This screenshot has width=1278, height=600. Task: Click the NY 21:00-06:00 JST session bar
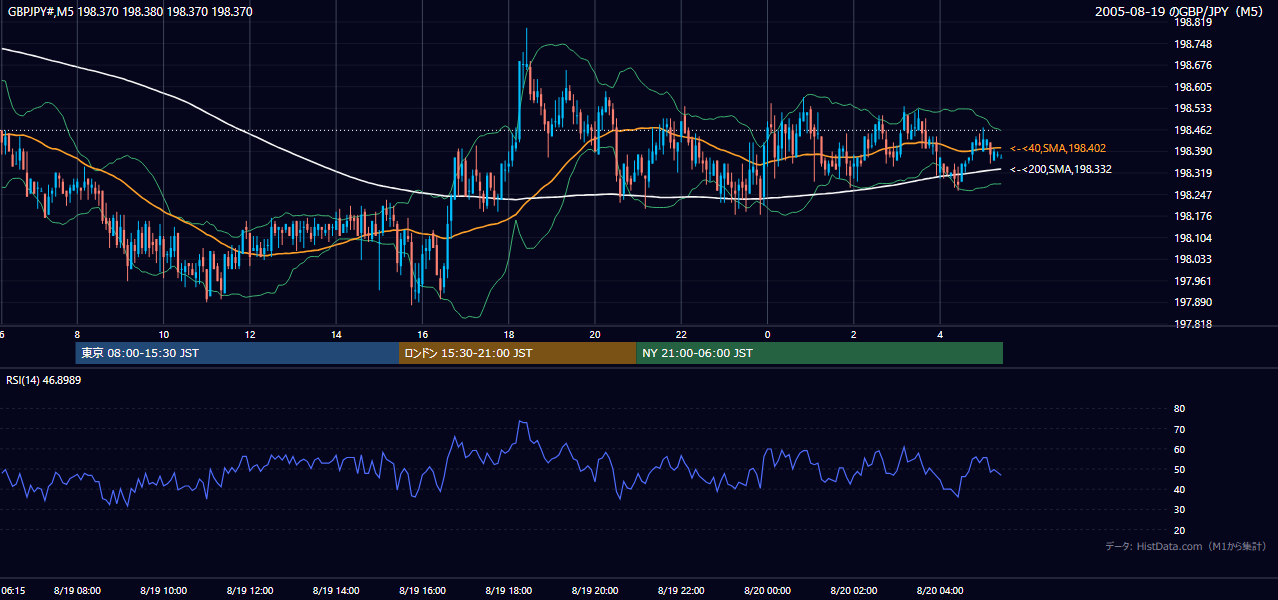[819, 353]
